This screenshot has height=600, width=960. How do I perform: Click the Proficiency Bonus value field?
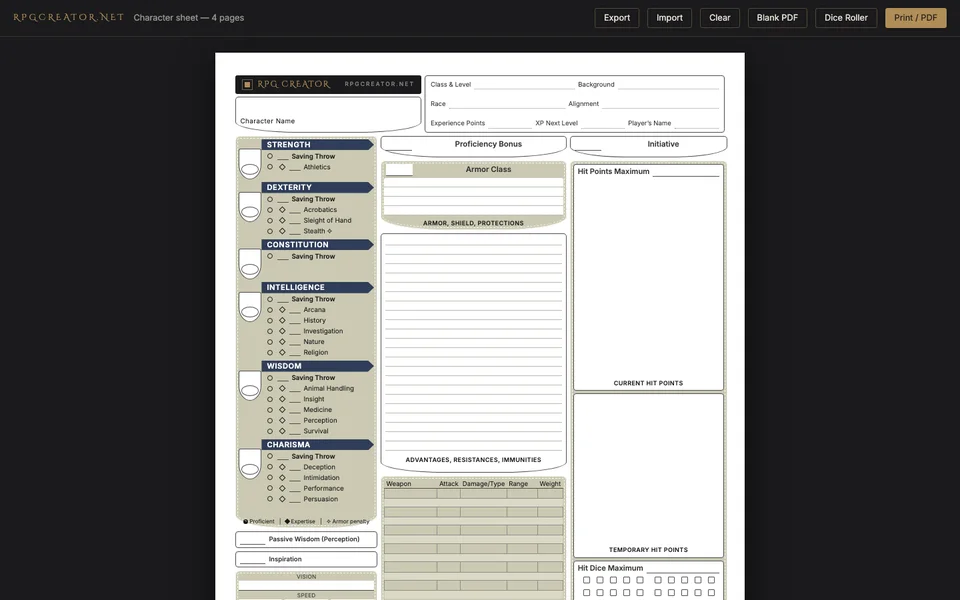point(399,146)
